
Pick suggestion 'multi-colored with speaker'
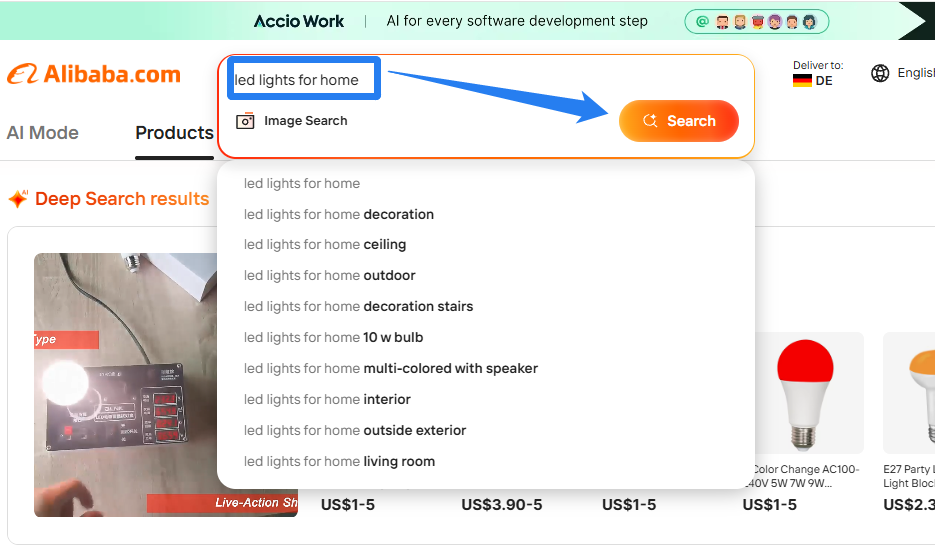(391, 369)
